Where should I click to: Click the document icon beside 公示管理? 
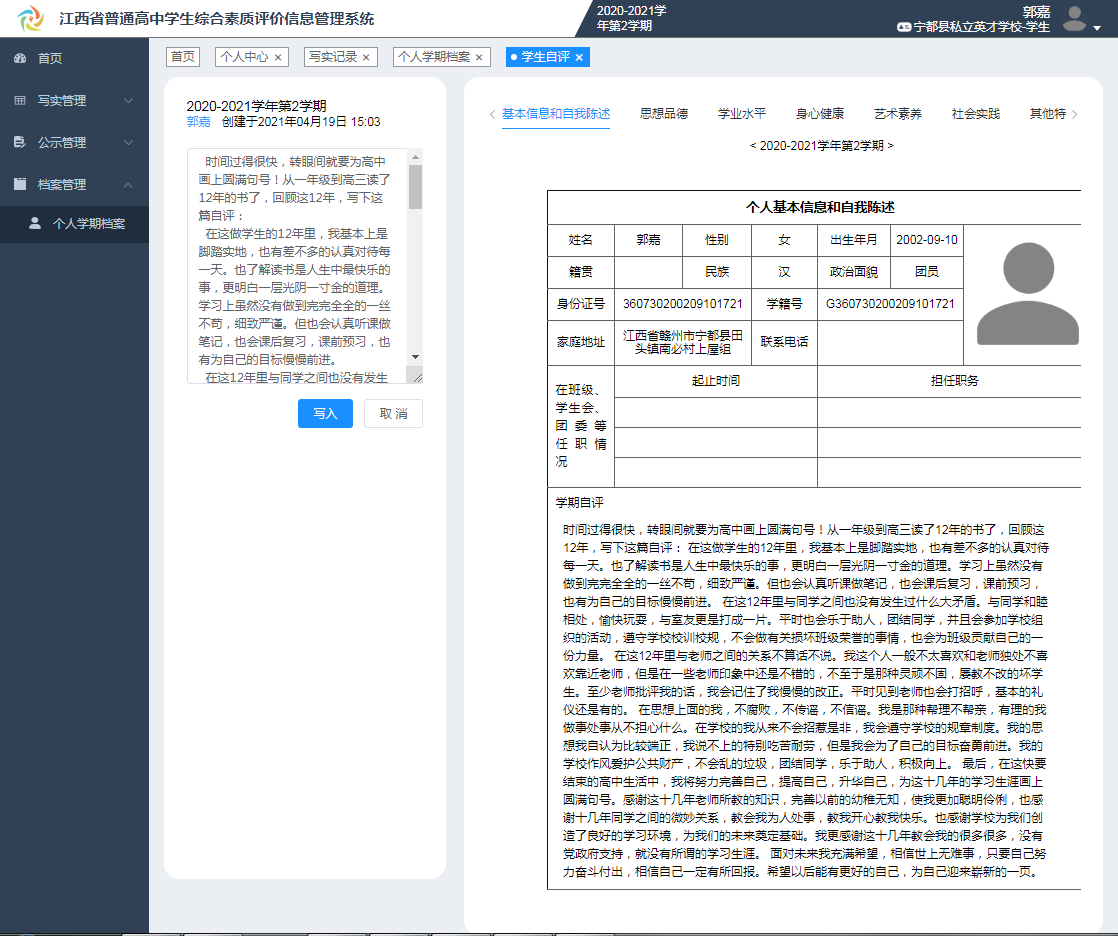[x=18, y=142]
